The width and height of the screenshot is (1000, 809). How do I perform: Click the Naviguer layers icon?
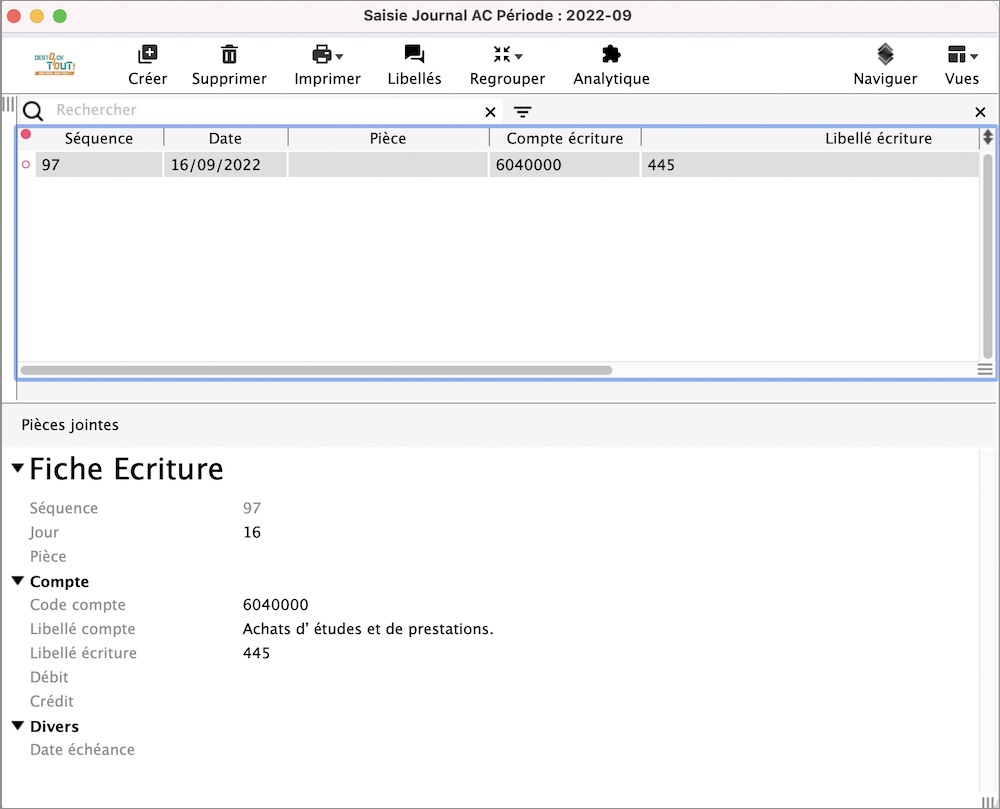(885, 54)
